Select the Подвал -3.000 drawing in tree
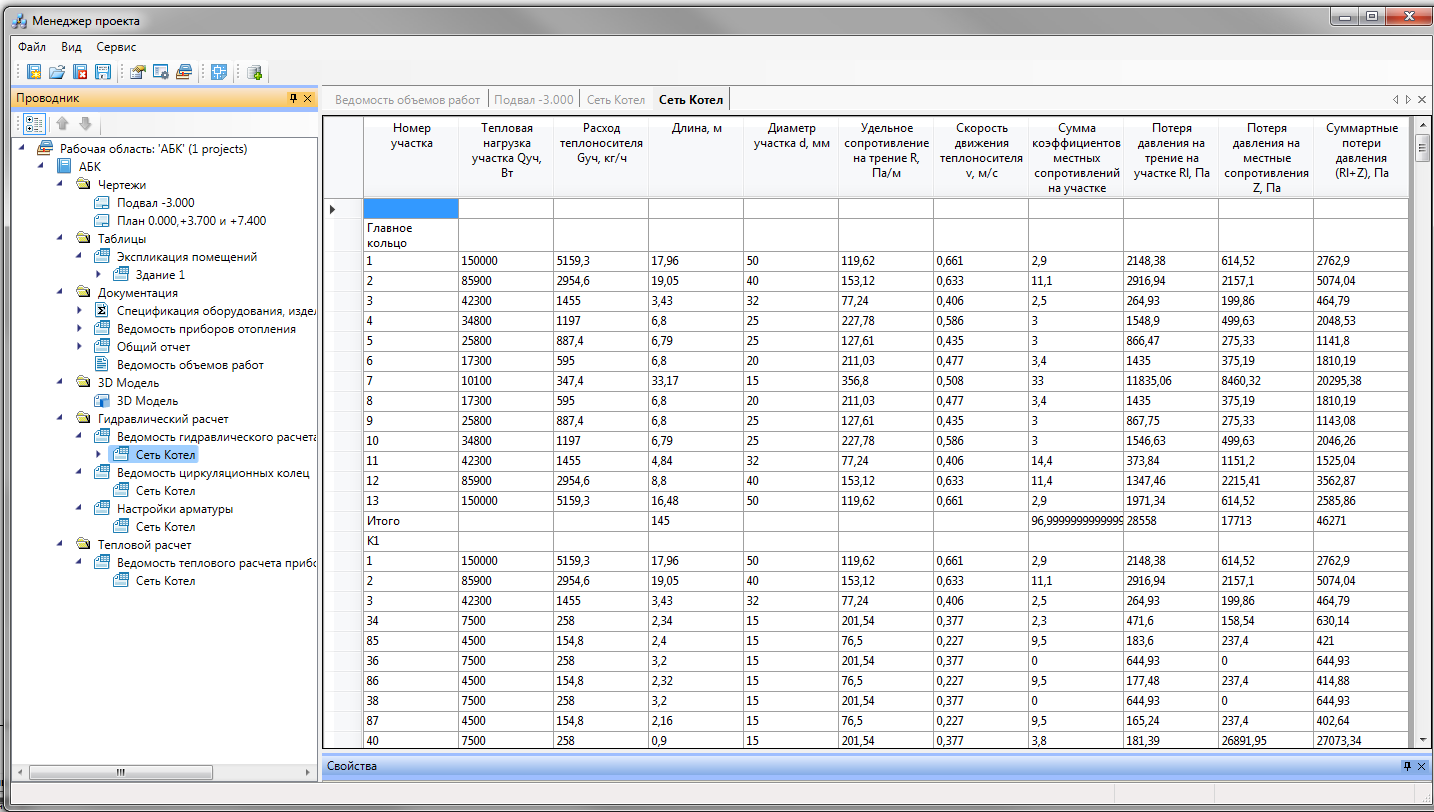Image resolution: width=1434 pixels, height=812 pixels. coord(148,203)
